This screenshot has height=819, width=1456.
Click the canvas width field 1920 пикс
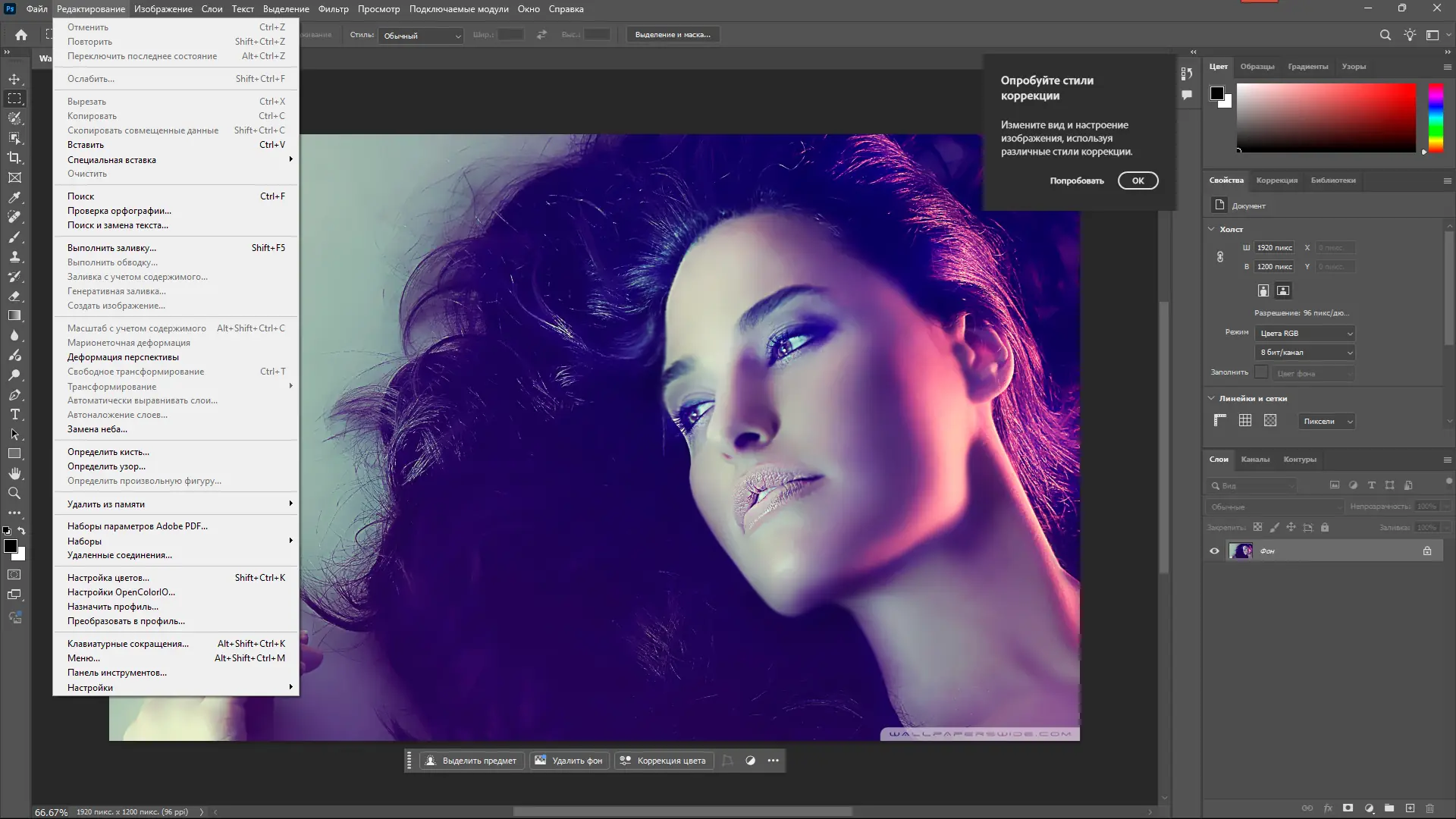pos(1274,248)
